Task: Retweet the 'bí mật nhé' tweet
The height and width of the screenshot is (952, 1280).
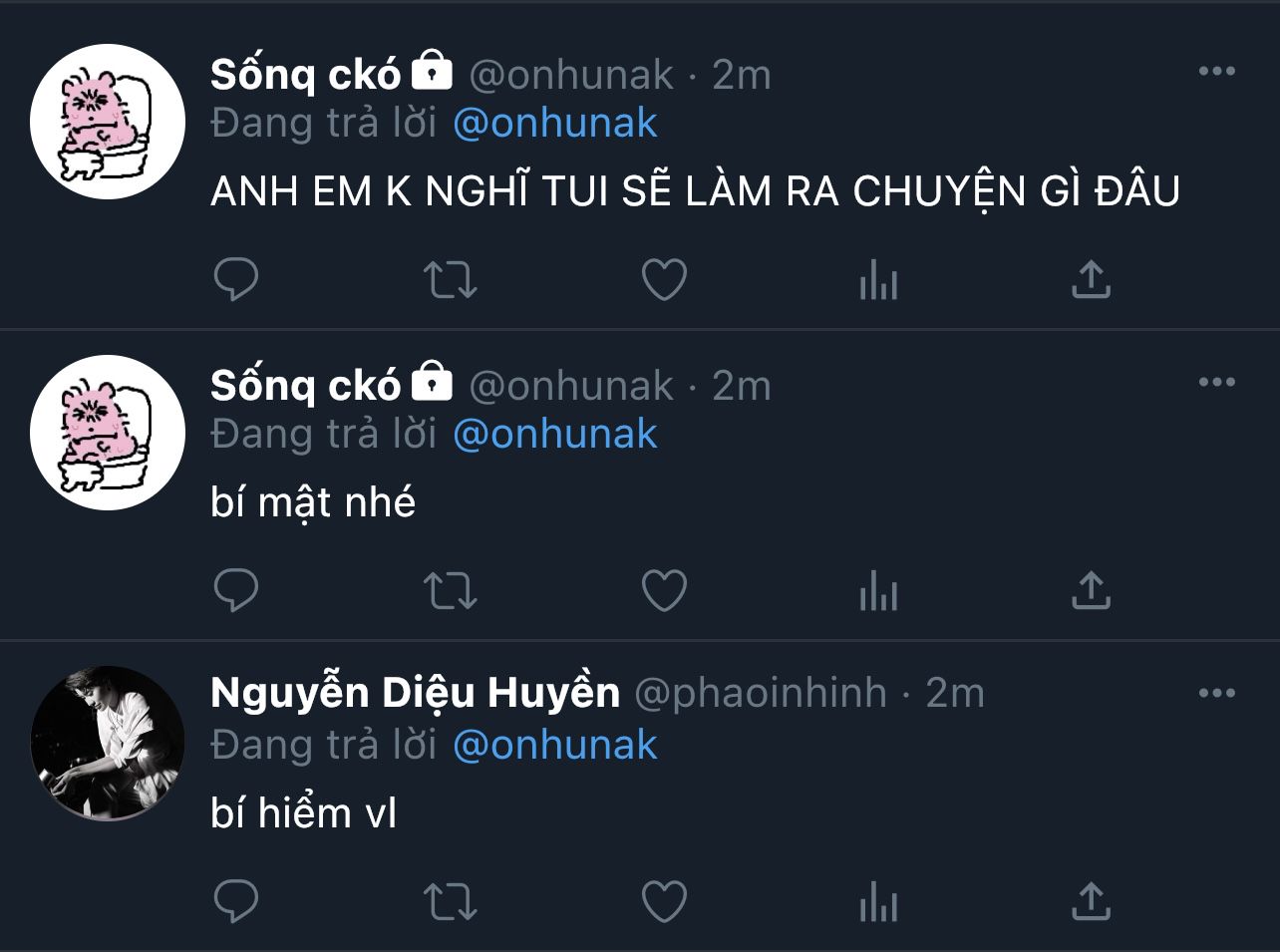Action: click(451, 591)
